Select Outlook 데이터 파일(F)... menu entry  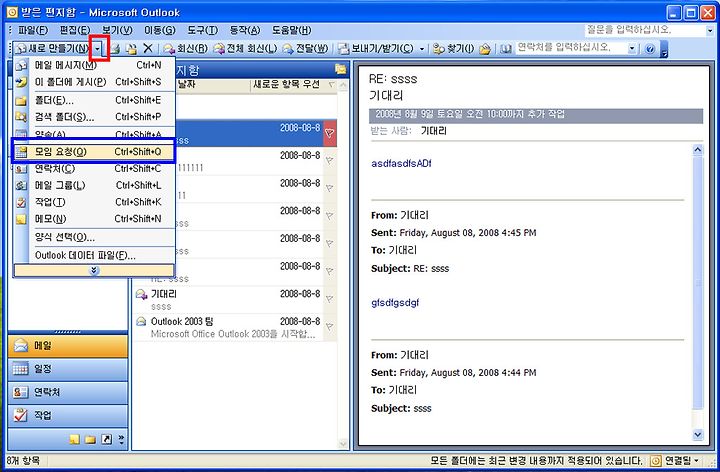(94, 255)
